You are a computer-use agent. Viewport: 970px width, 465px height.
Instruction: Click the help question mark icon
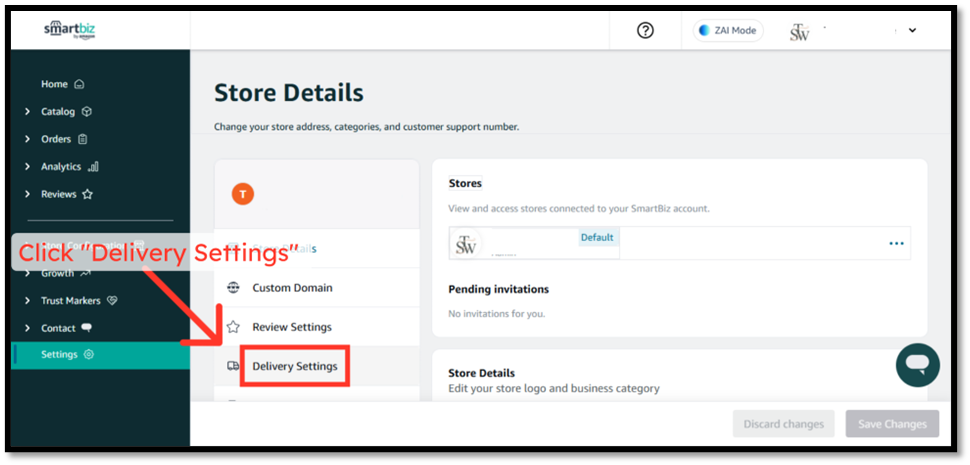pyautogui.click(x=645, y=31)
